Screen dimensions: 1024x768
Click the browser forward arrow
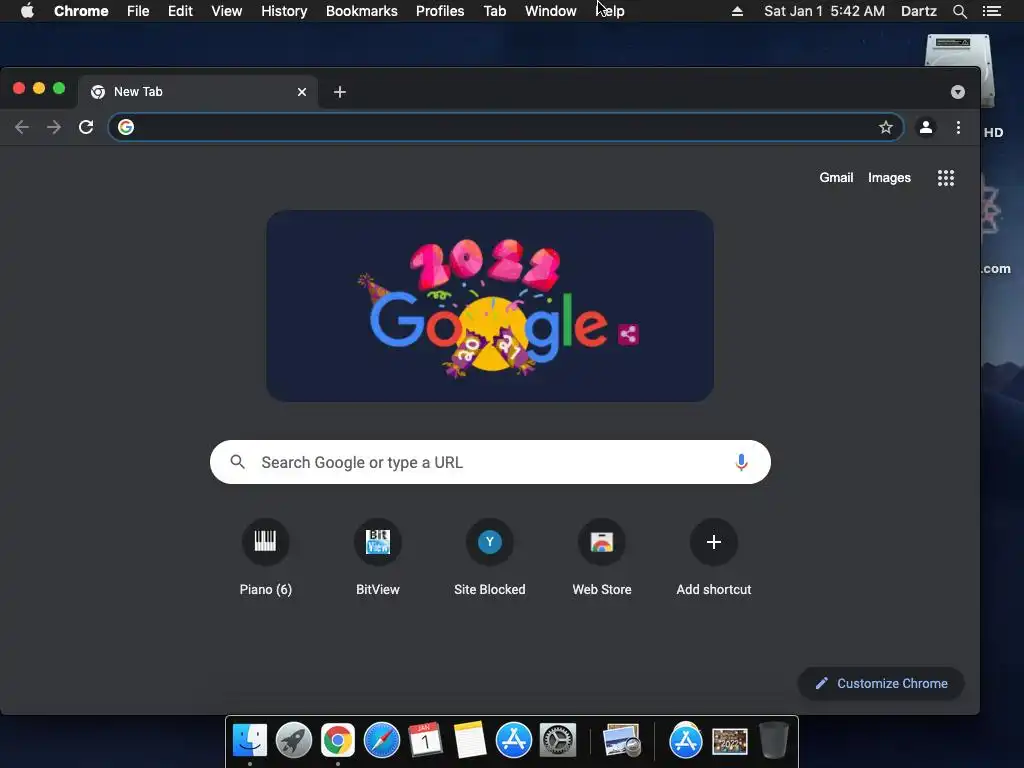[x=54, y=127]
